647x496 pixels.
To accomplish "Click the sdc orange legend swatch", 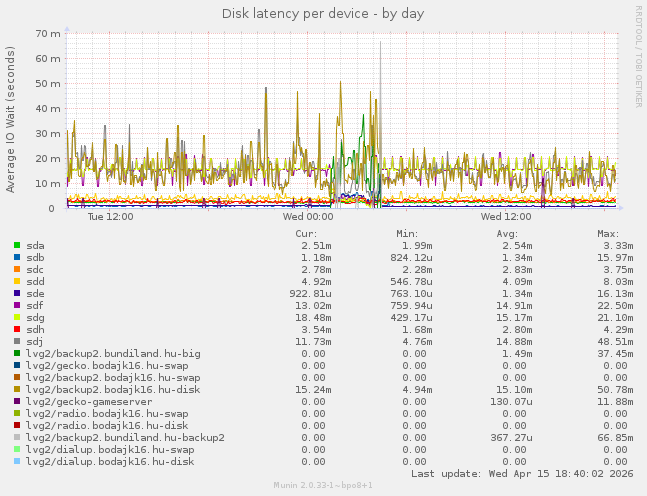I will pyautogui.click(x=17, y=269).
